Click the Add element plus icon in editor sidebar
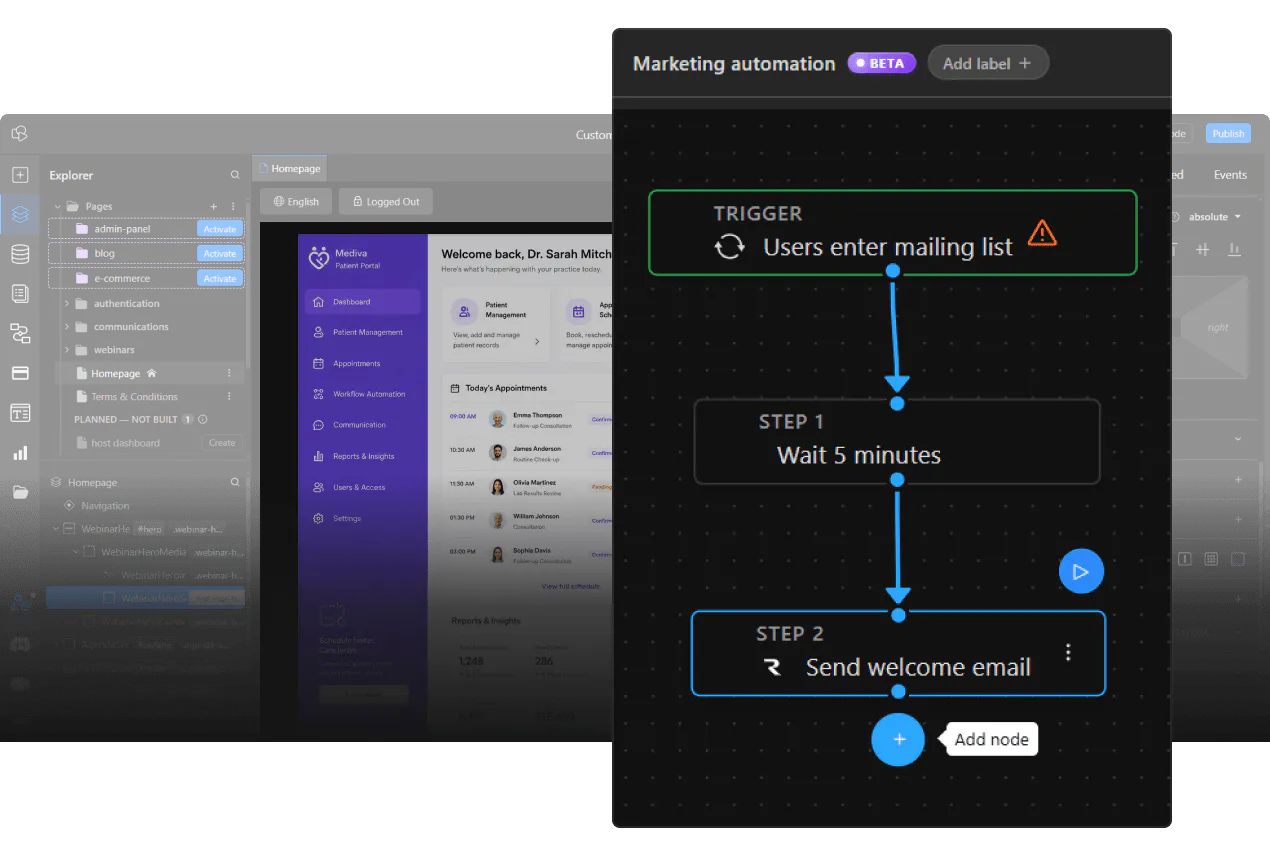 click(20, 175)
